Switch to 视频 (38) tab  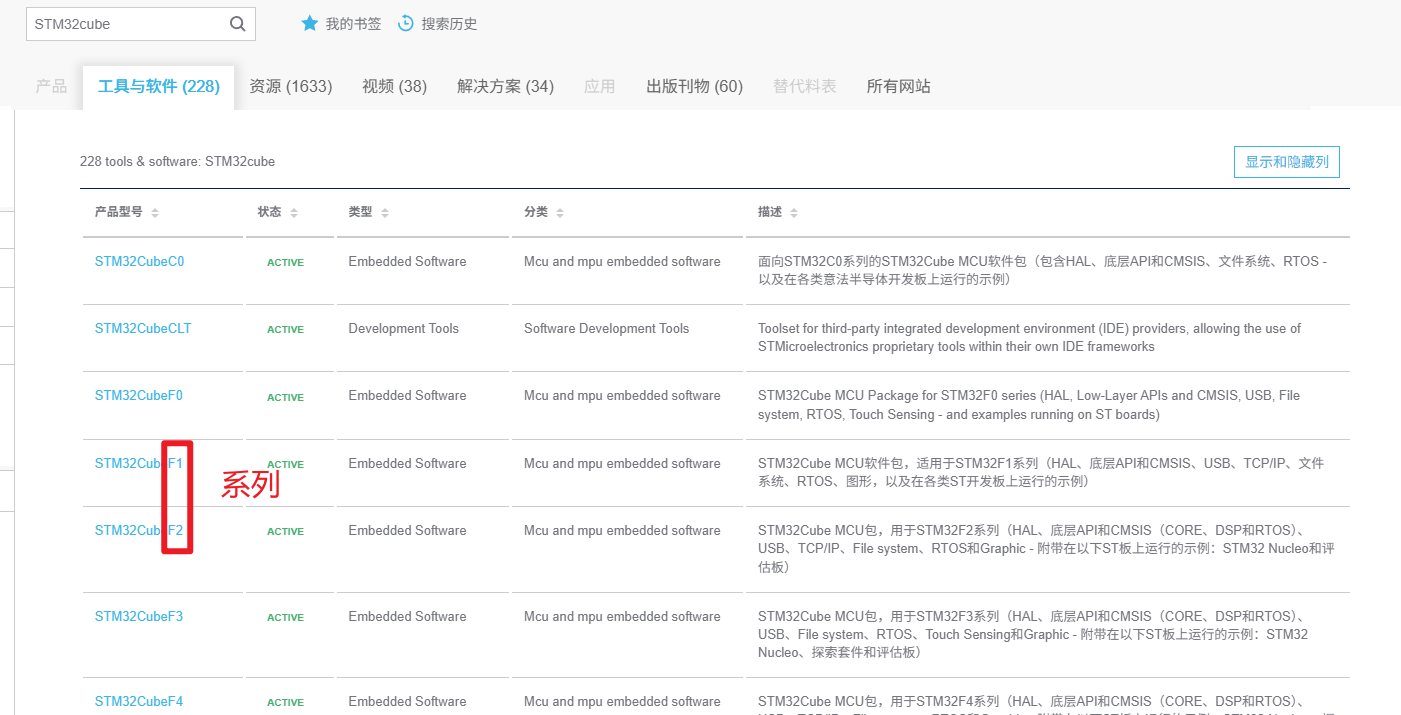pos(394,87)
